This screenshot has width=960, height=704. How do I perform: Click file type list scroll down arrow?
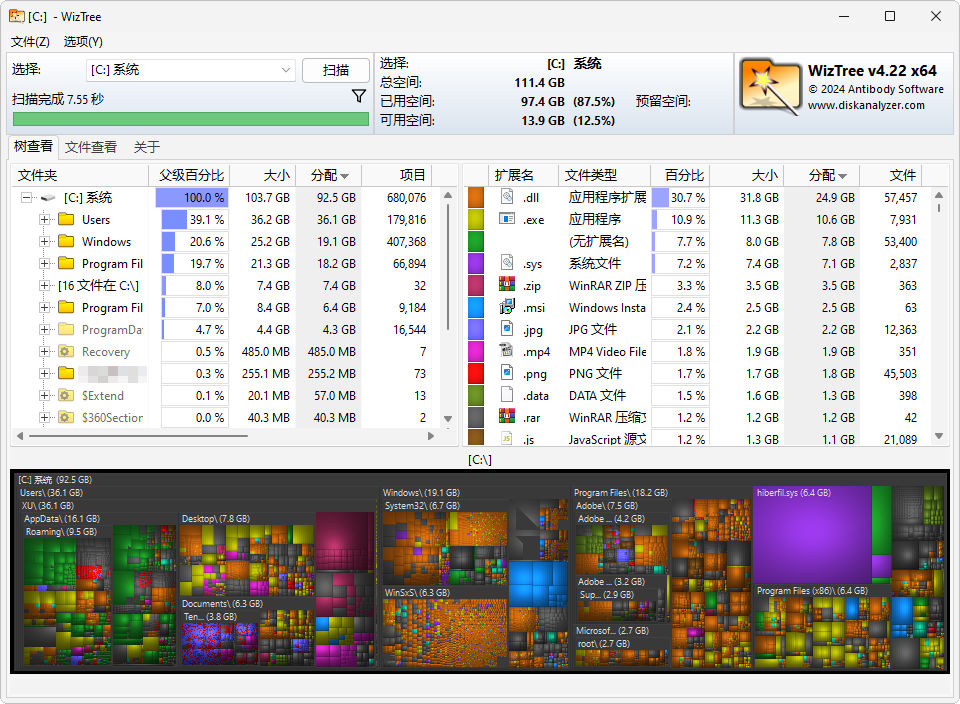click(939, 436)
